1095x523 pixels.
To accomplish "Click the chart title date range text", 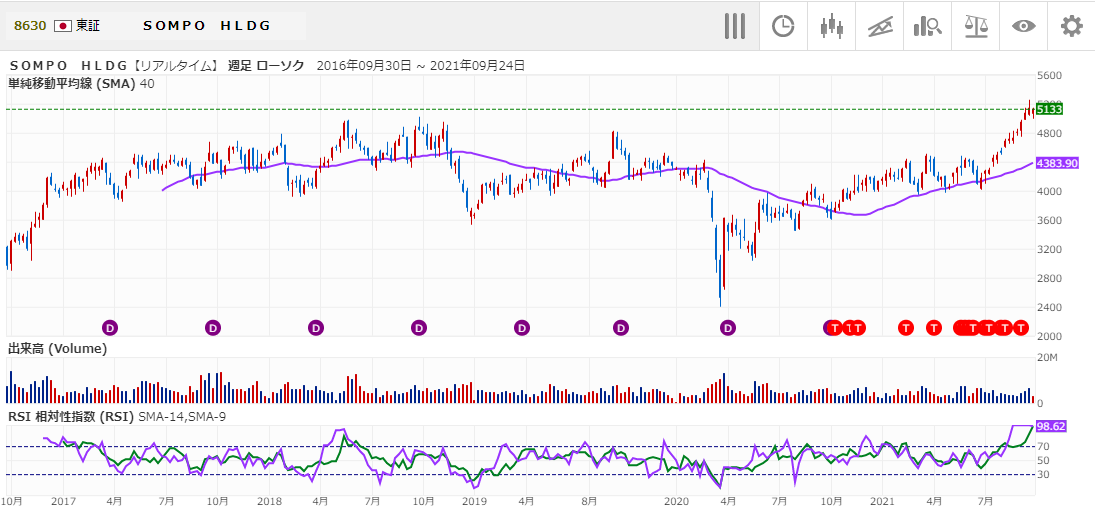I will (420, 66).
